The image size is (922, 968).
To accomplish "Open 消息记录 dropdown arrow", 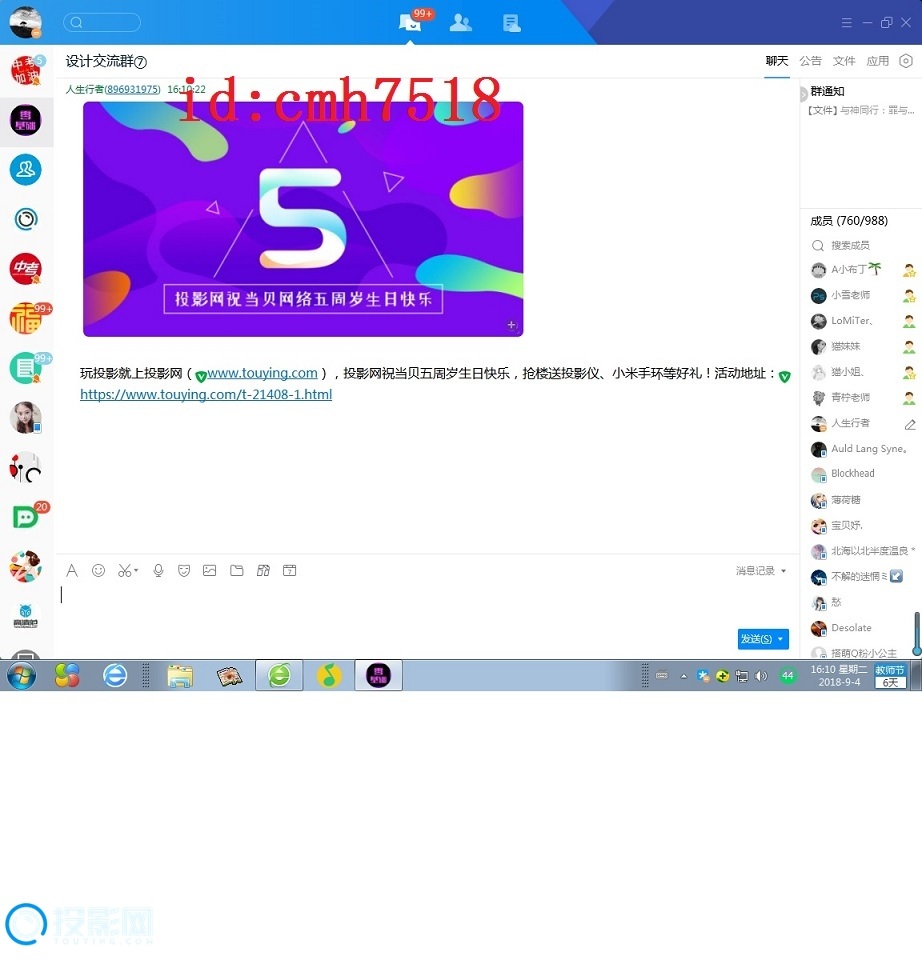I will (784, 571).
